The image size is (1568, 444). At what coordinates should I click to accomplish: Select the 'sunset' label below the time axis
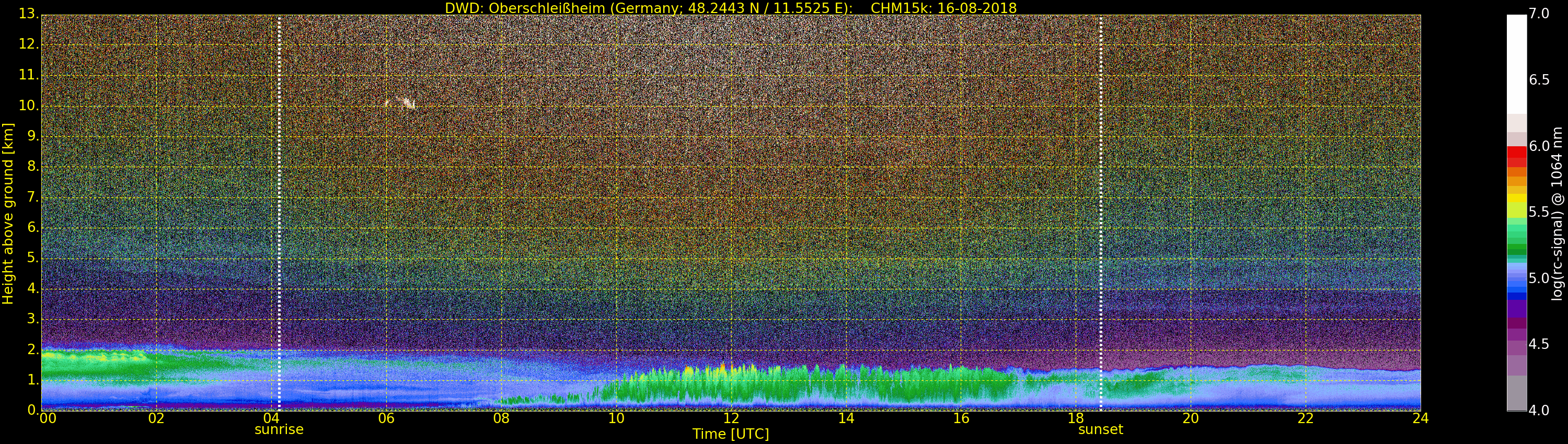click(1101, 429)
